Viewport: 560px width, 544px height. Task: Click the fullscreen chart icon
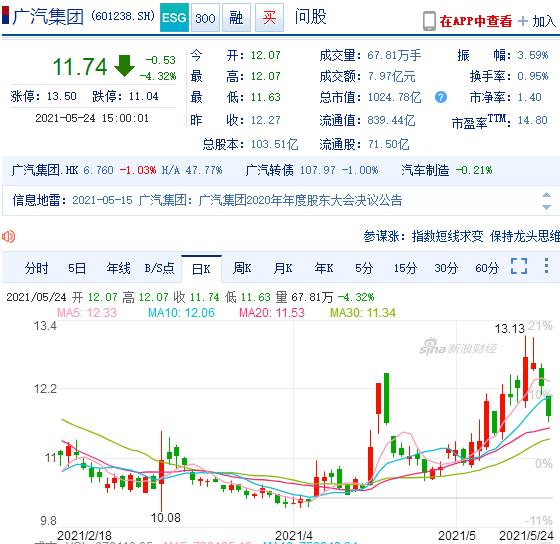point(519,266)
